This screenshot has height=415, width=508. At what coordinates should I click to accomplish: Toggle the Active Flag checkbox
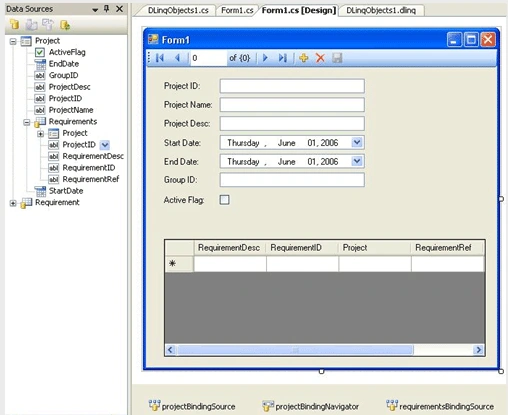pos(225,200)
